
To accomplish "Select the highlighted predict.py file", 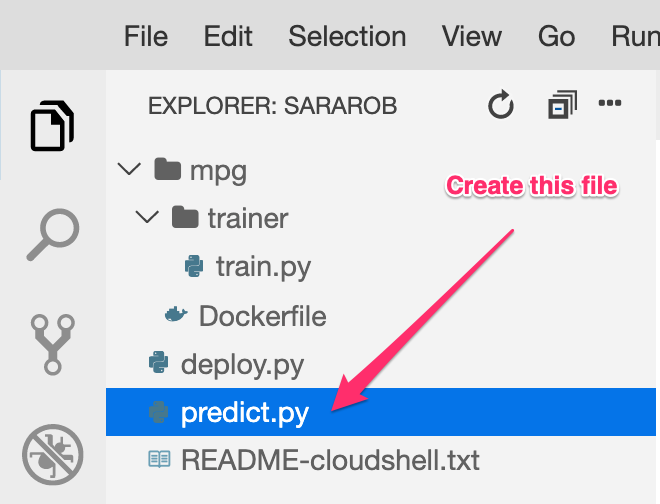I will (244, 412).
